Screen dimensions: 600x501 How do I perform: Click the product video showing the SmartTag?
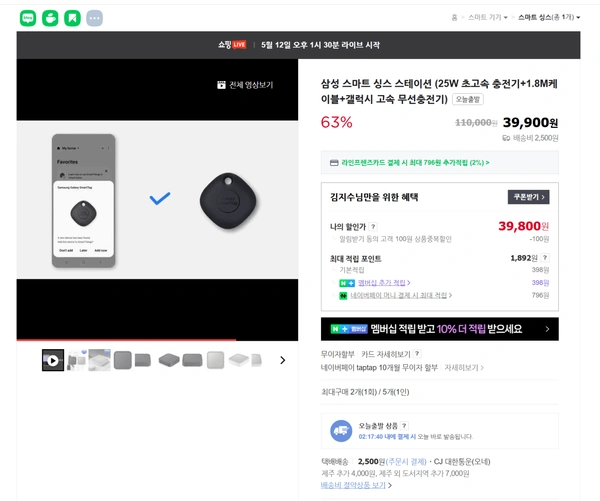point(157,199)
